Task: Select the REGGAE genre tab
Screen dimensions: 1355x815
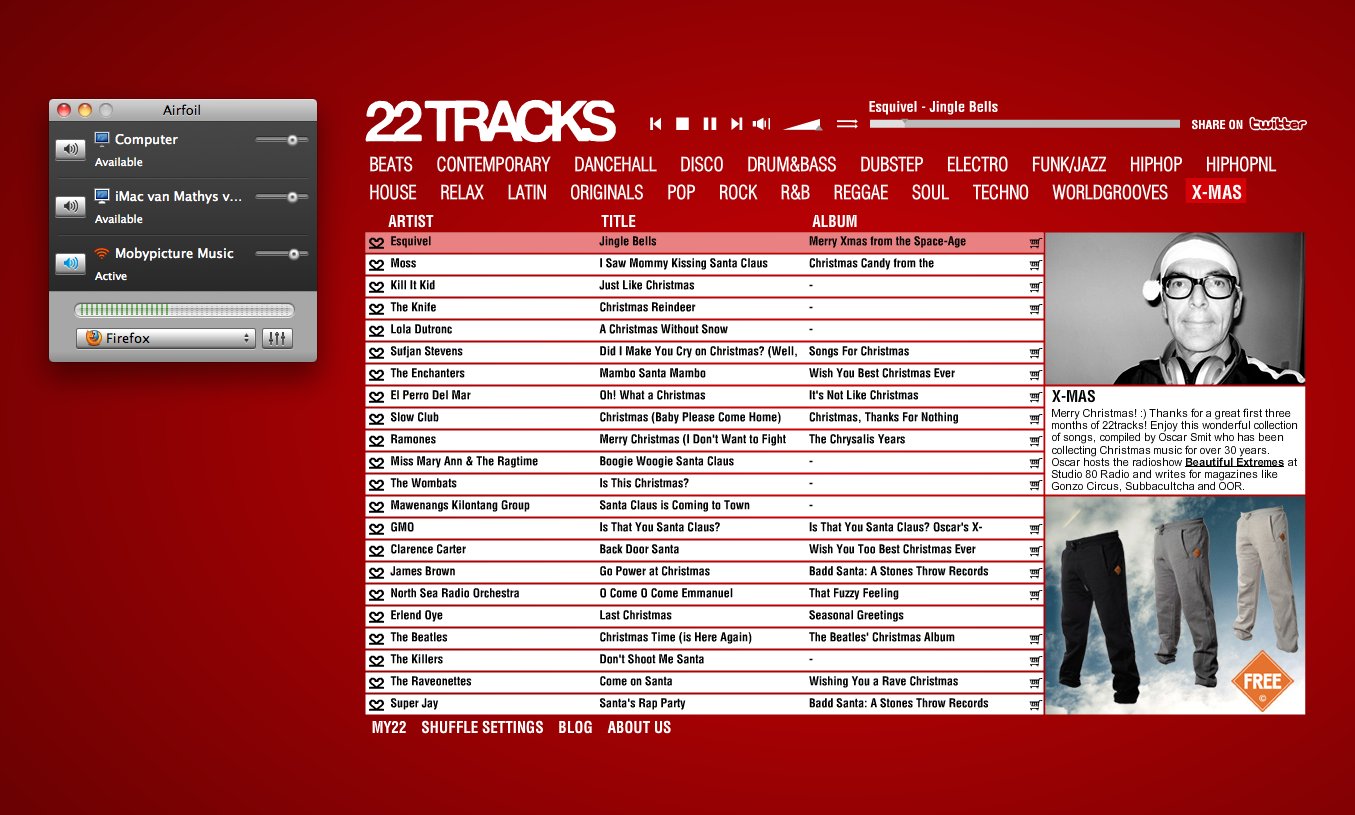Action: coord(861,193)
